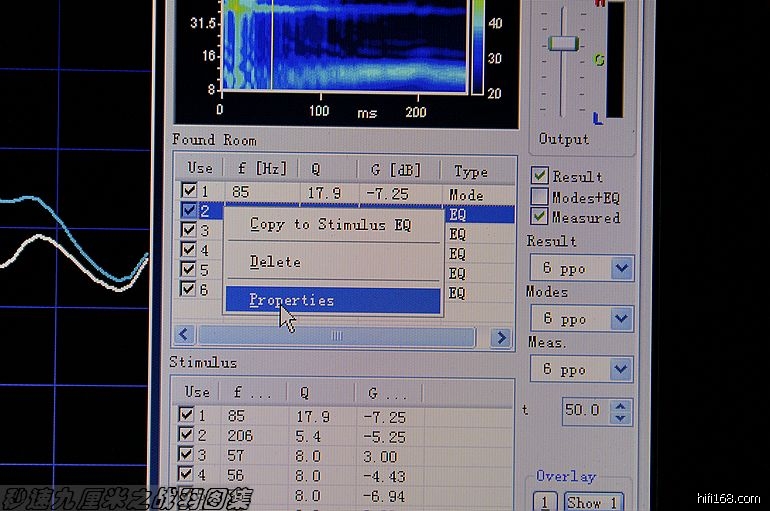Select Delete from the context menu
770x511 pixels.
tap(275, 262)
